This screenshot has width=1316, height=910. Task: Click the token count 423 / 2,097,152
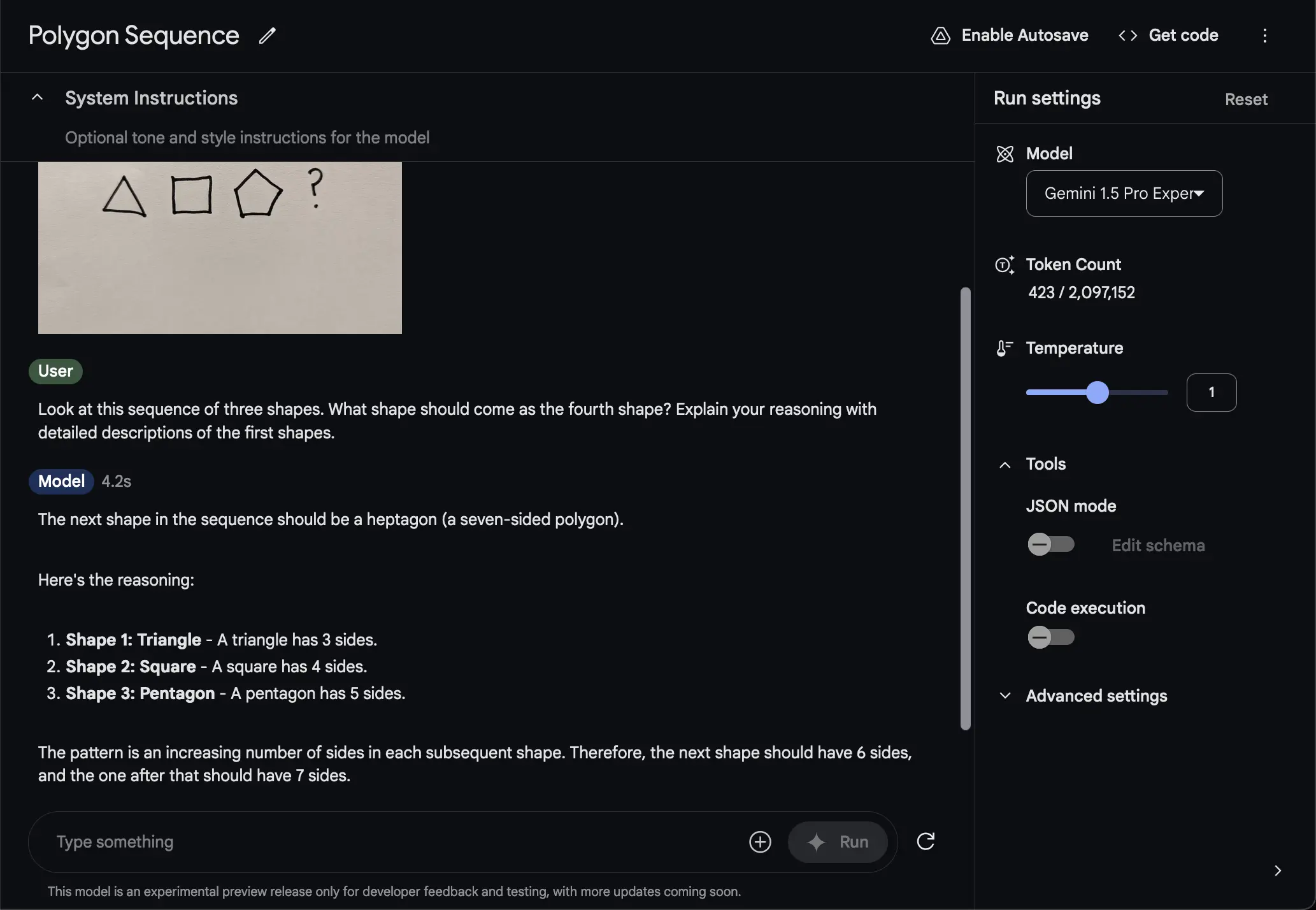point(1082,292)
